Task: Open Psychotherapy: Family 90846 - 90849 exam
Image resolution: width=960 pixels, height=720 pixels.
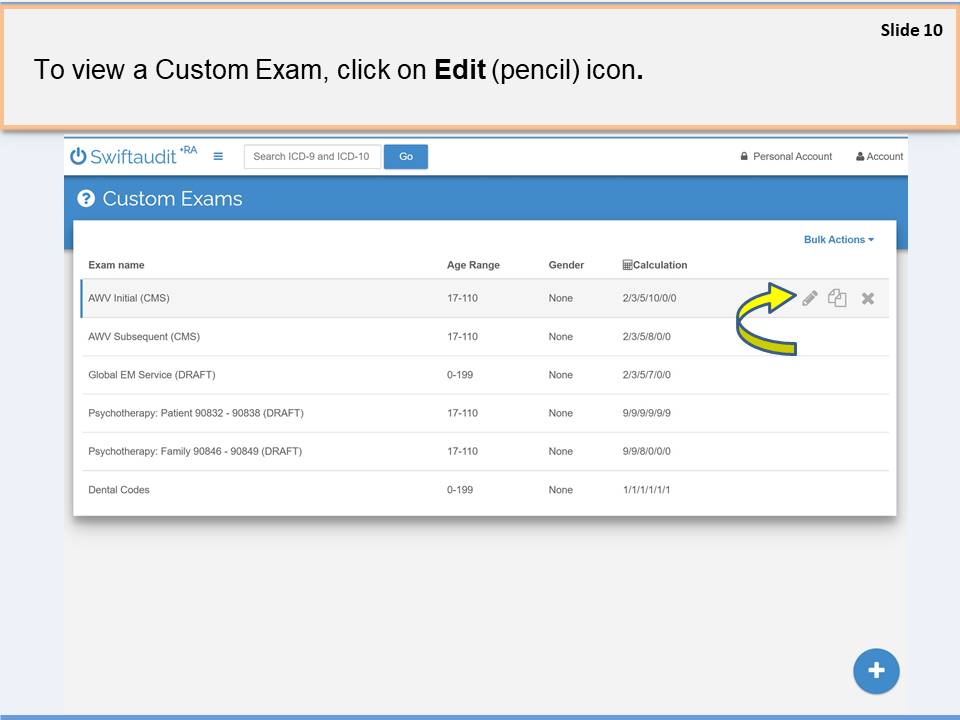Action: tap(195, 451)
